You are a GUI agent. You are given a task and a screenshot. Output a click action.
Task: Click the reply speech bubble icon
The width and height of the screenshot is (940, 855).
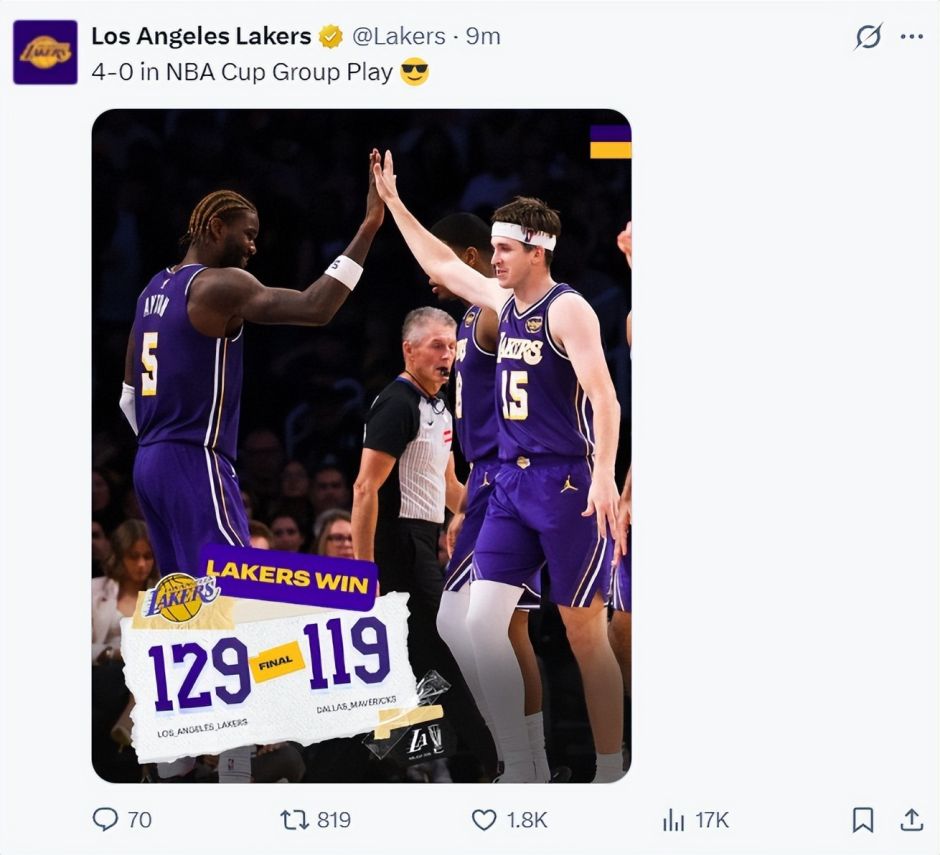click(105, 820)
